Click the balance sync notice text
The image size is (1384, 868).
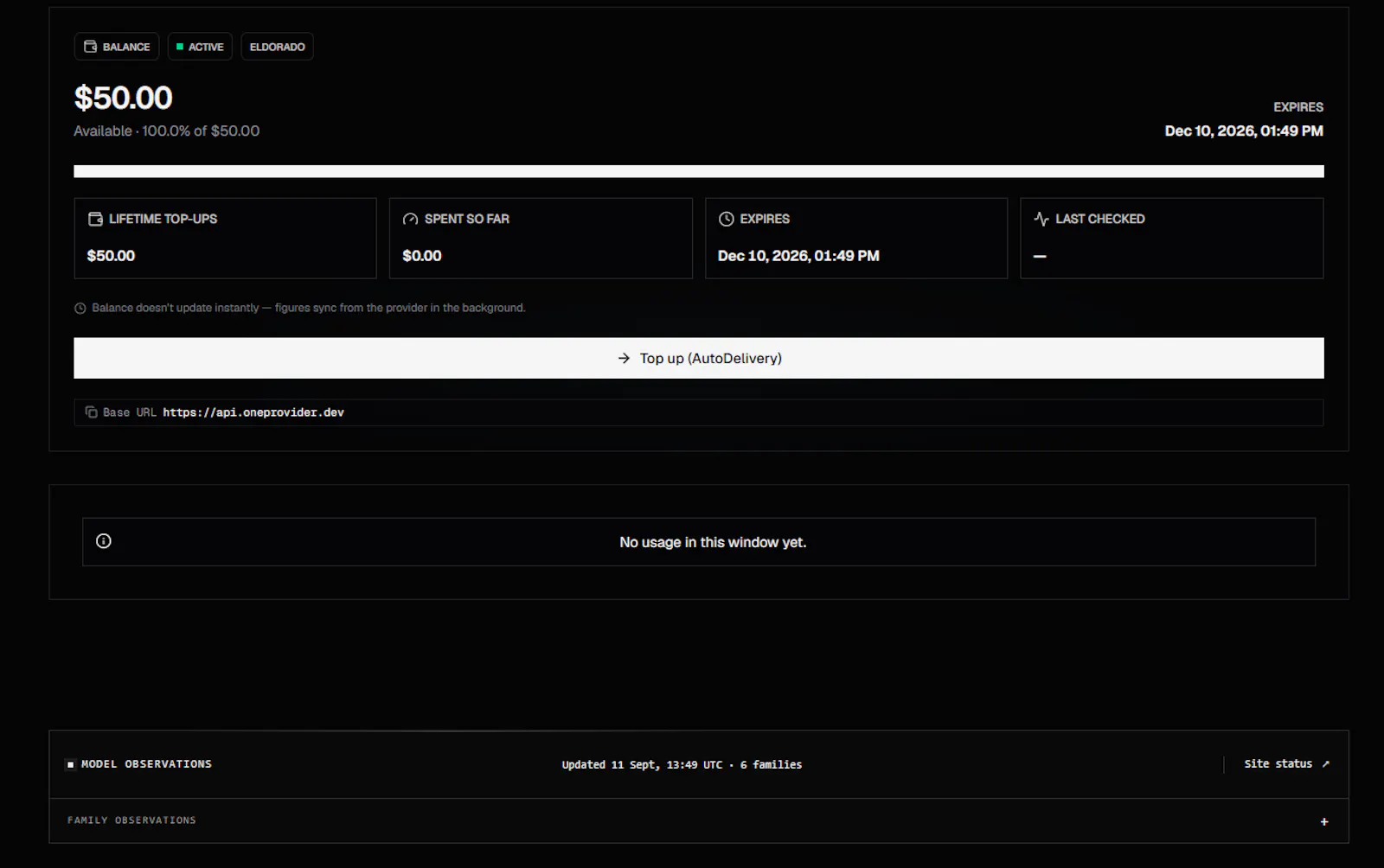pyautogui.click(x=309, y=308)
